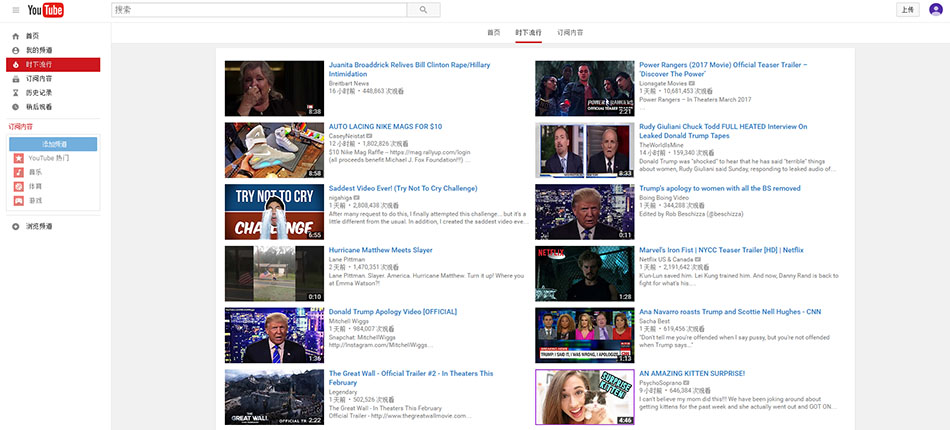Open Try Not To Cry thumbnail

tap(274, 212)
